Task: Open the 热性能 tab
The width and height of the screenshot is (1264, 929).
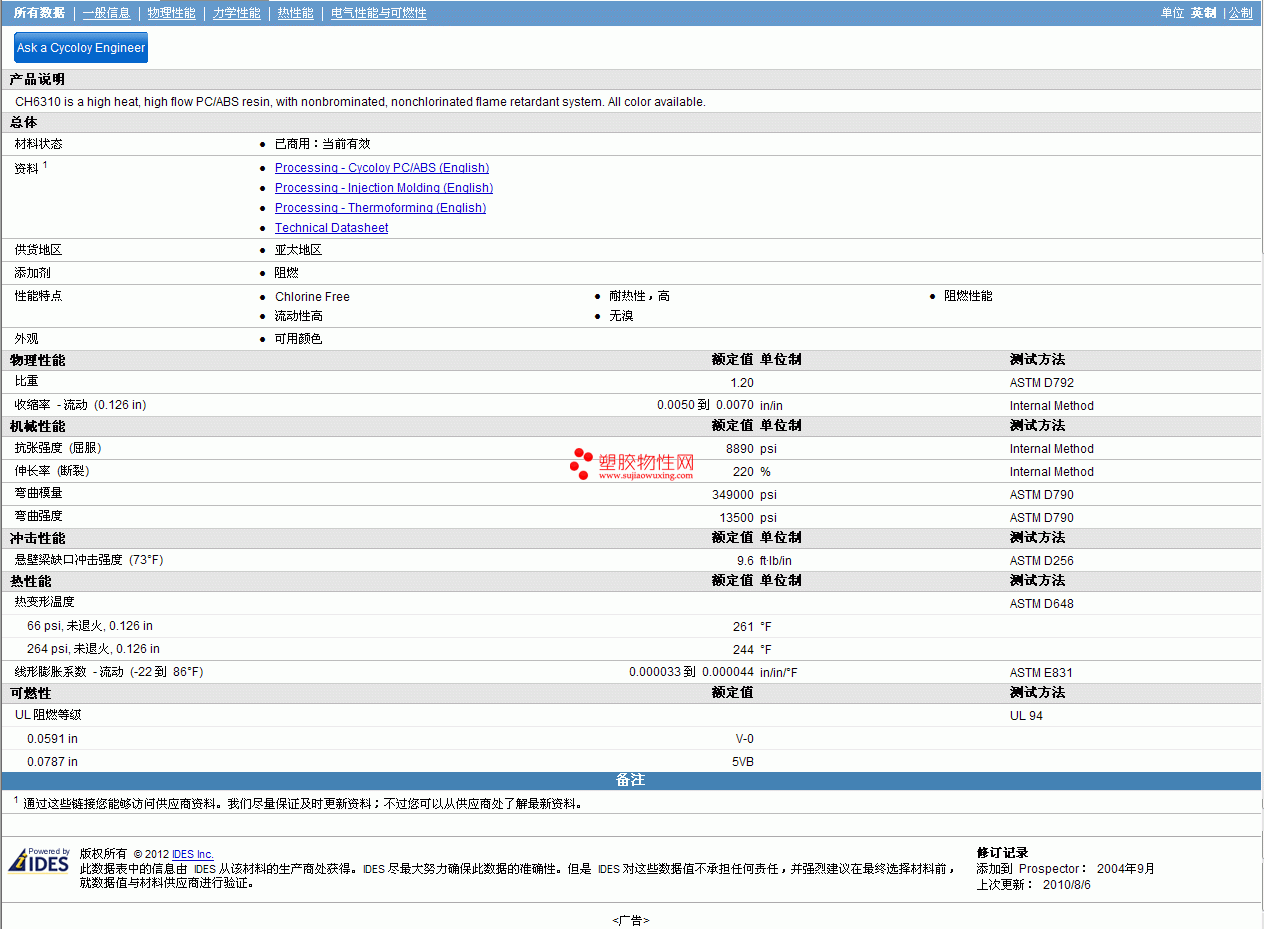Action: tap(295, 13)
